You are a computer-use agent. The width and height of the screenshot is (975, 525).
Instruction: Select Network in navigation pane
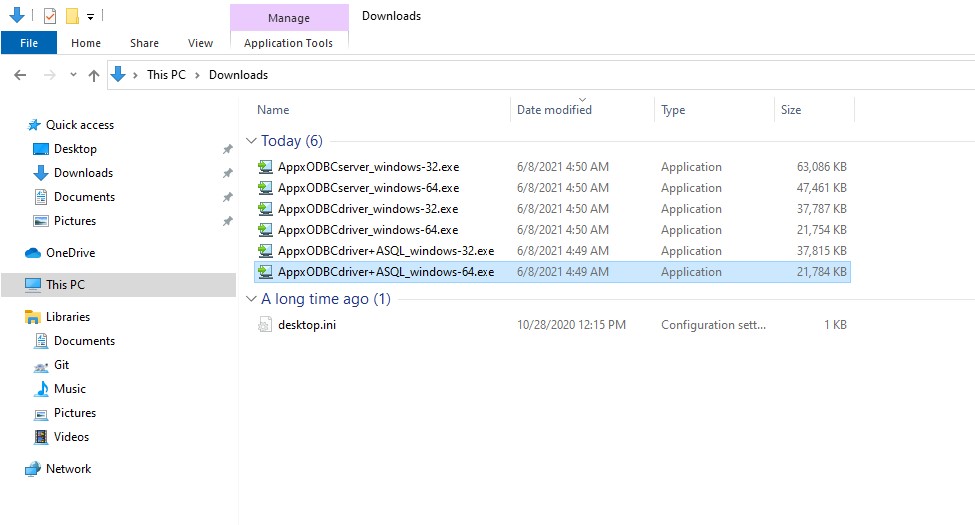pos(68,469)
